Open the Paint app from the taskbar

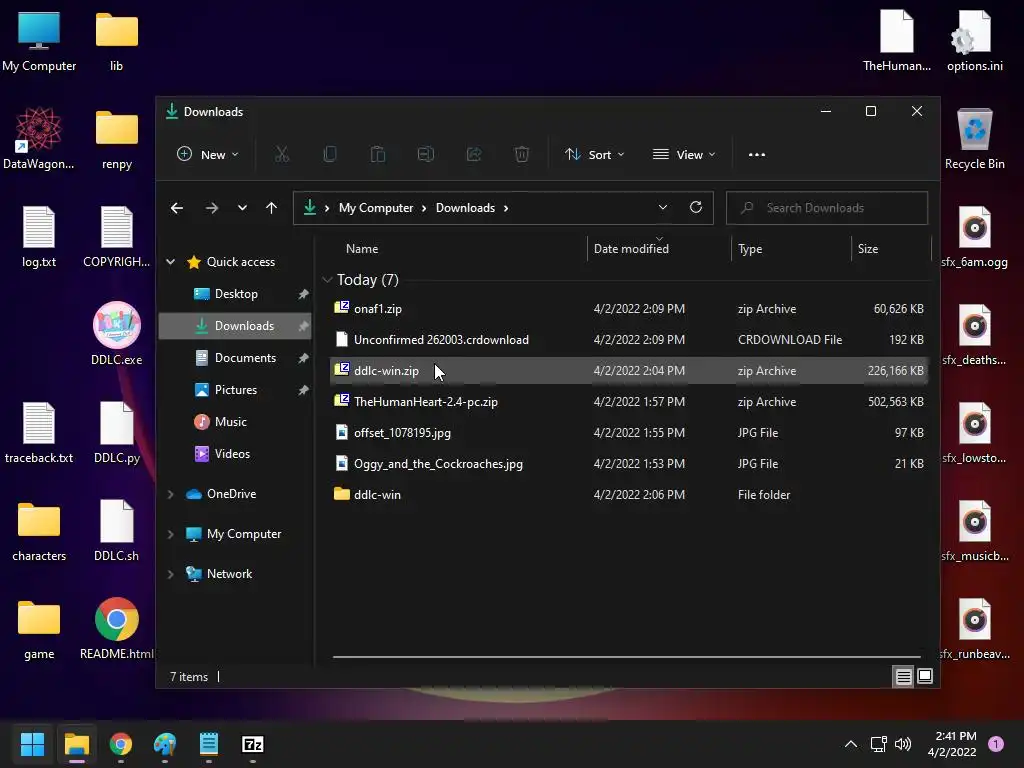[x=165, y=744]
